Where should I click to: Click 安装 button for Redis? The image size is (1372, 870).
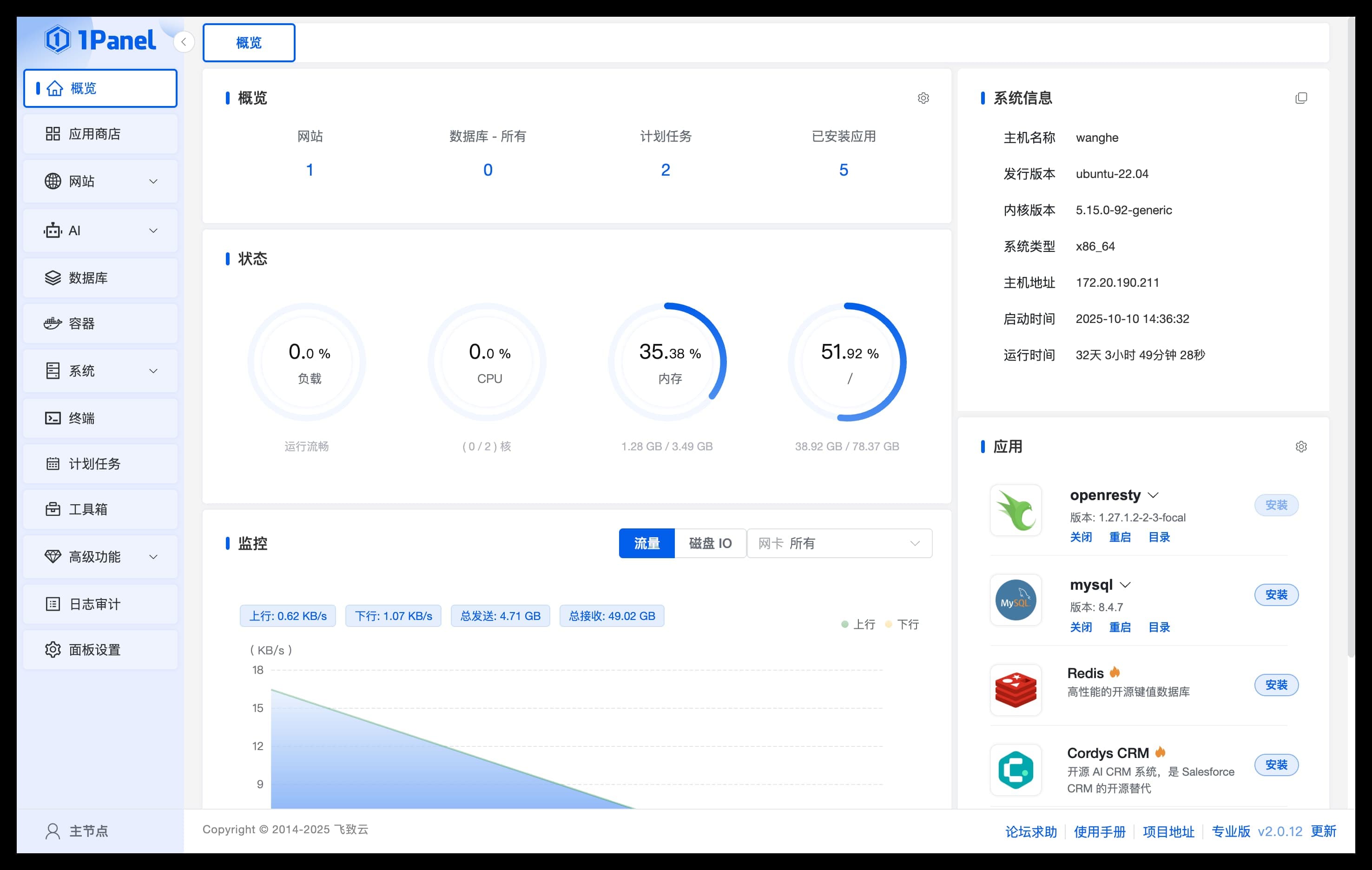1276,685
